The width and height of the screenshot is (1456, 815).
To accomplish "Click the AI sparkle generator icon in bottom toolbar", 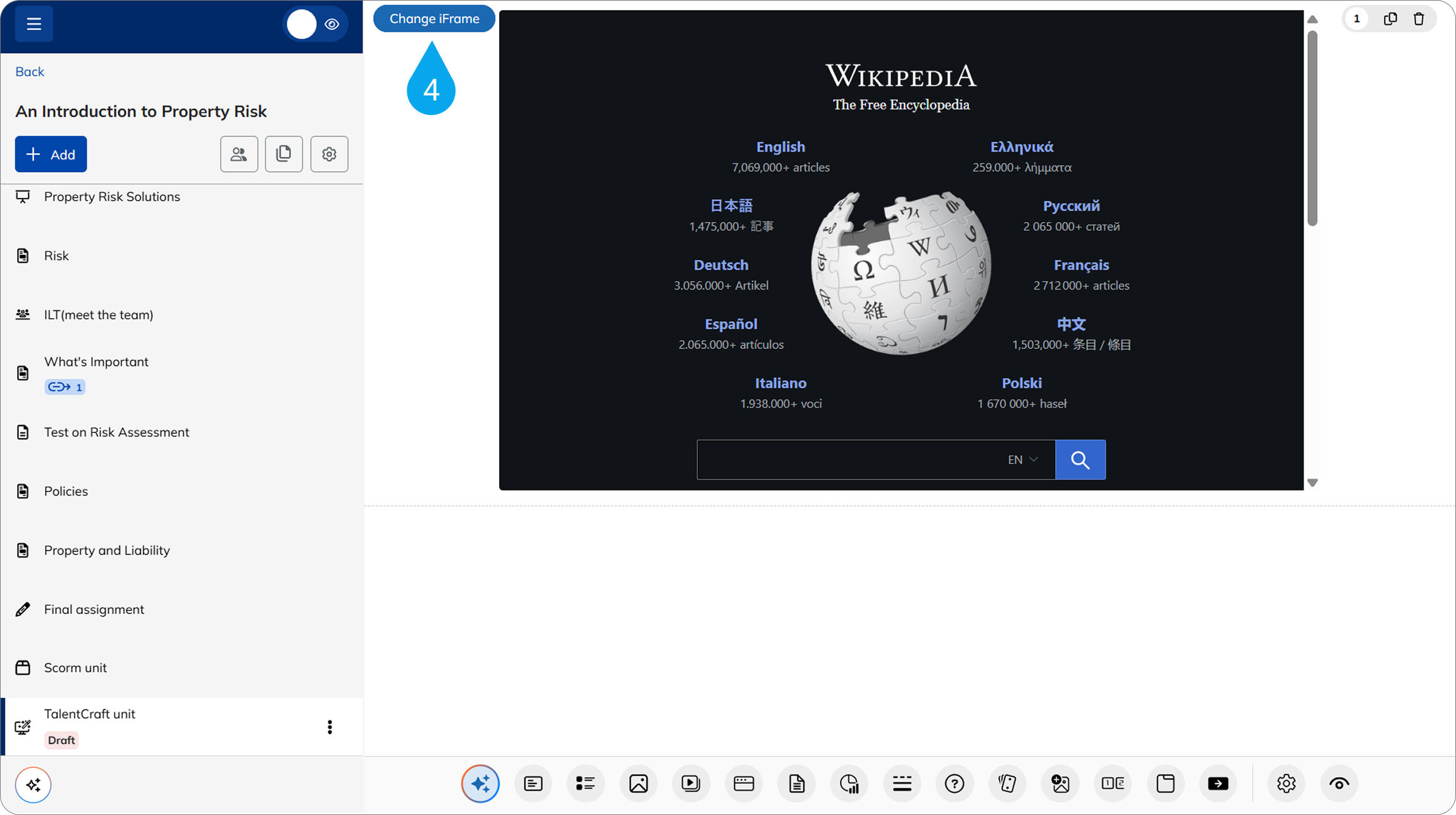I will coord(480,783).
